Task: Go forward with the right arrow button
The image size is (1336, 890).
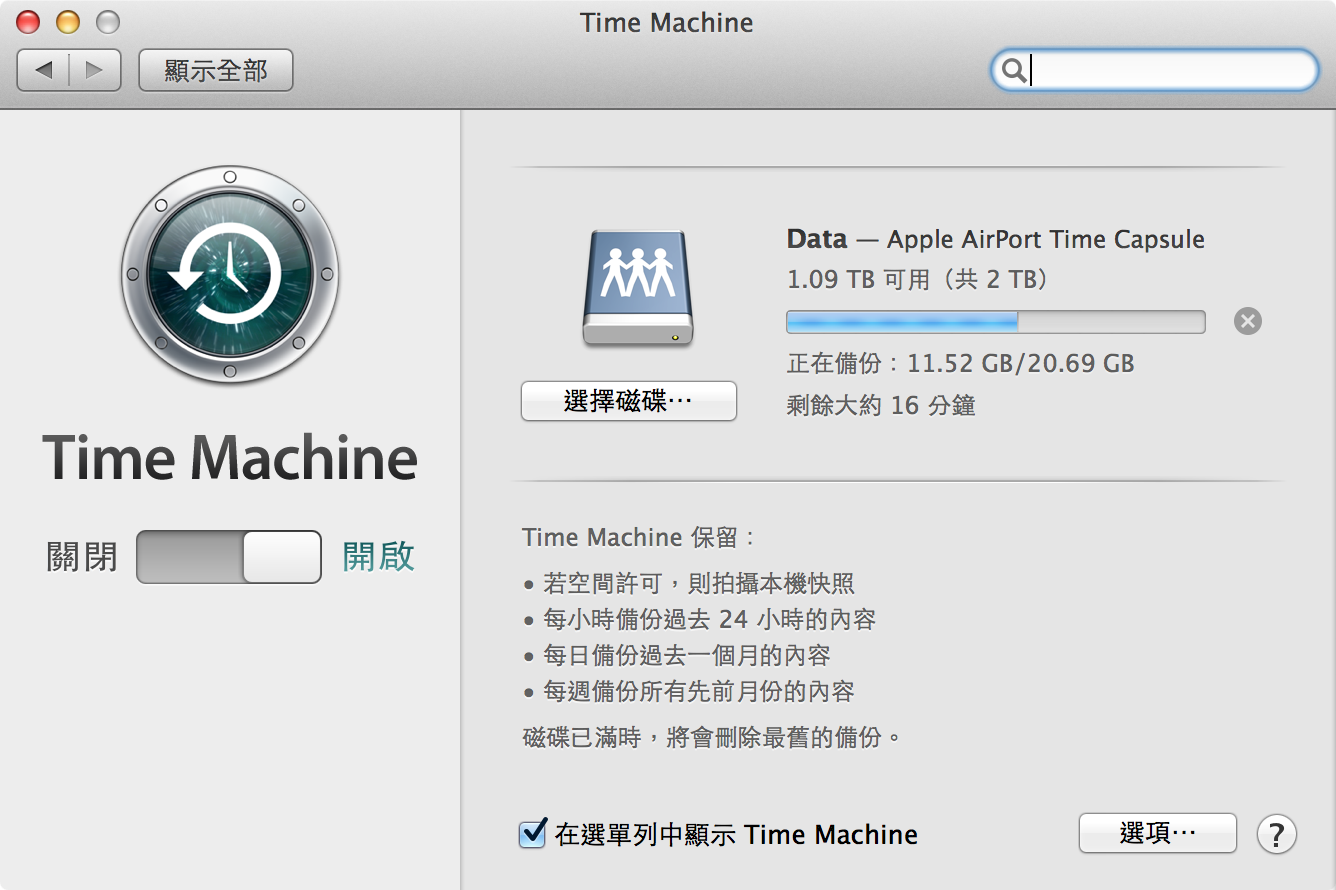Action: tap(95, 70)
